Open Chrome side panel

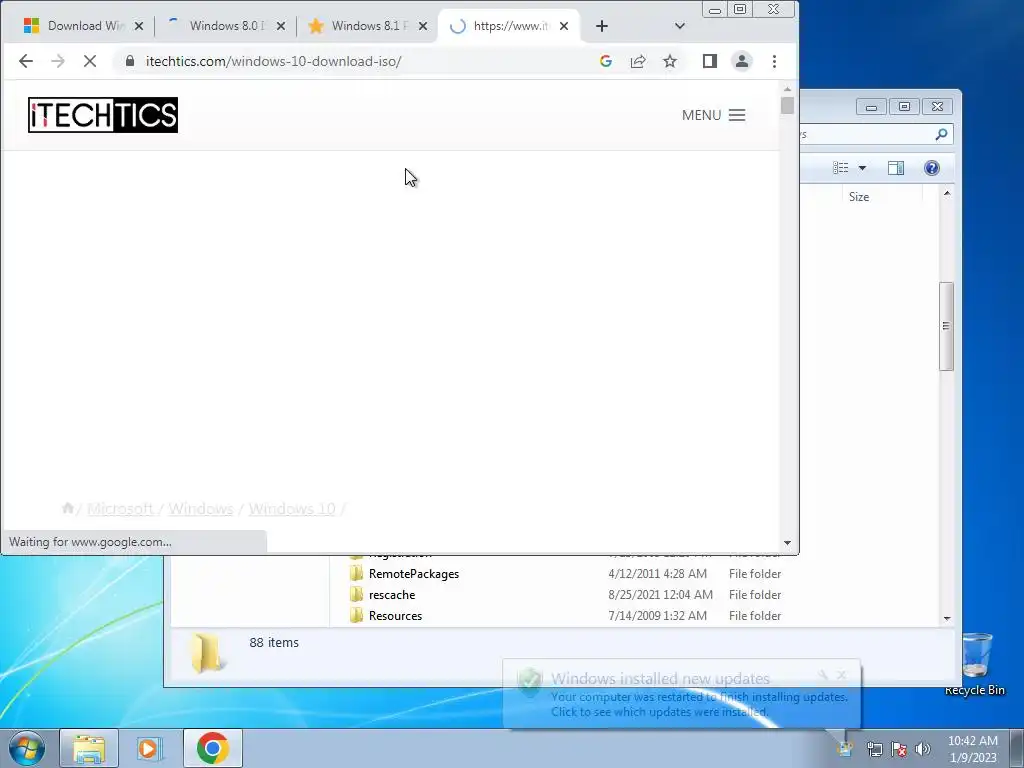click(710, 61)
